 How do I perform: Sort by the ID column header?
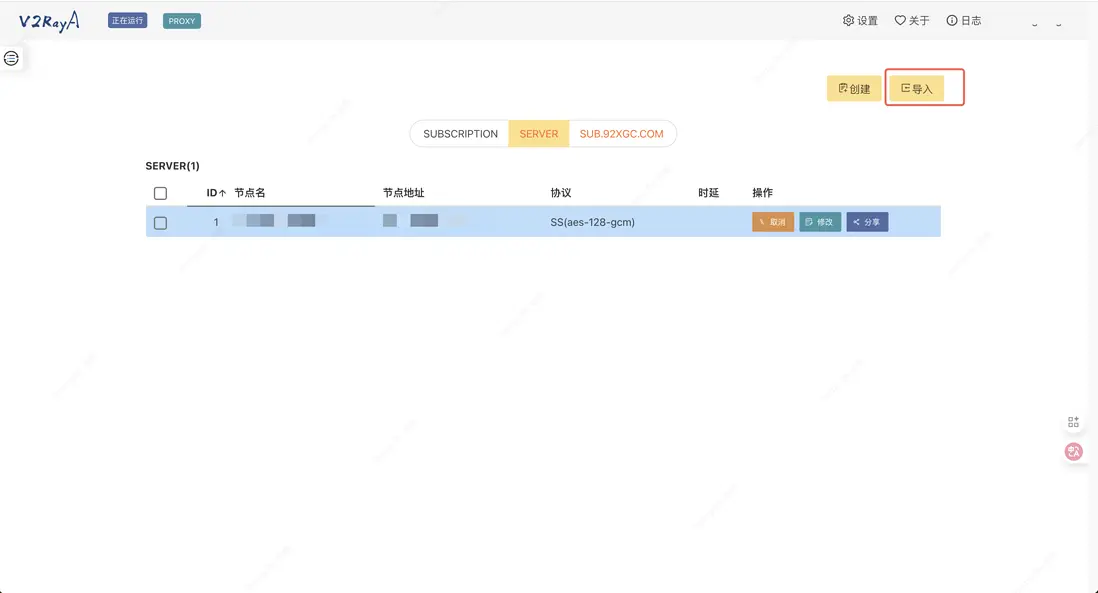216,193
